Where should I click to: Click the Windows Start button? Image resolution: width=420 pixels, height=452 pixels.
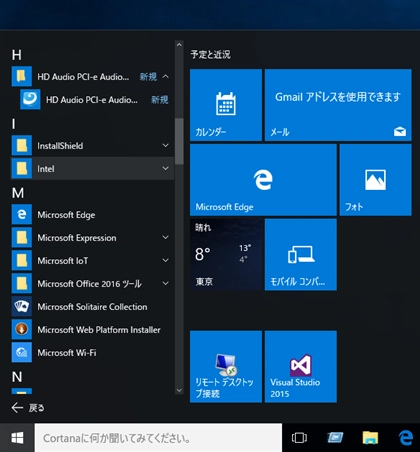click(17, 438)
